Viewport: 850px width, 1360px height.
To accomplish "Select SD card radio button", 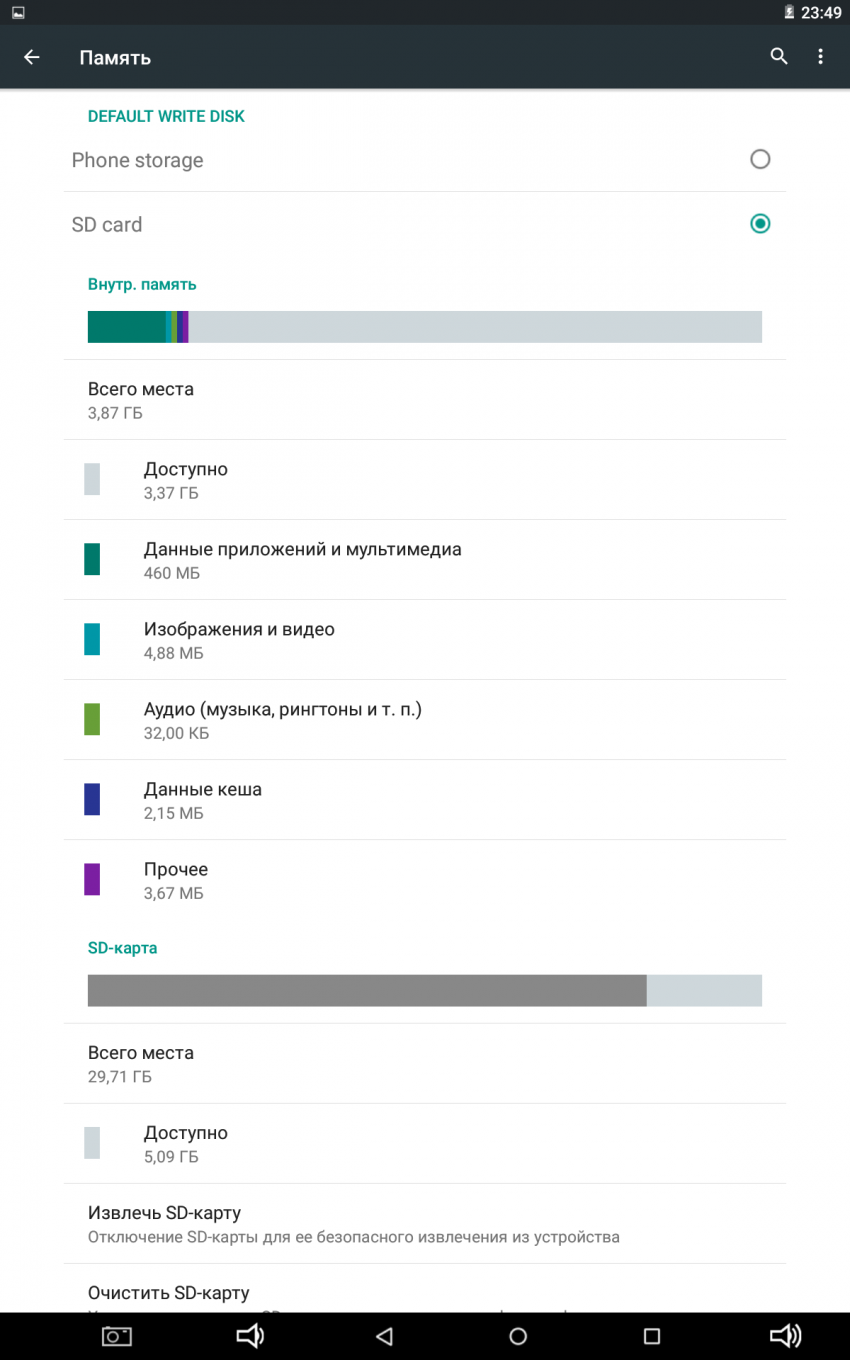I will click(760, 223).
